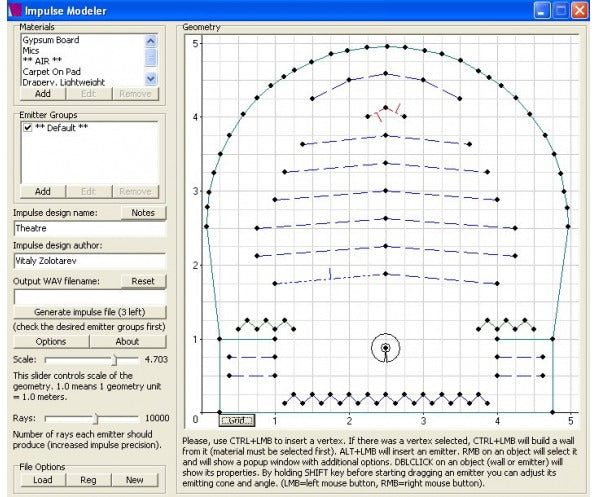The height and width of the screenshot is (497, 597).
Task: Toggle the Grid button below the geometry
Action: point(236,420)
